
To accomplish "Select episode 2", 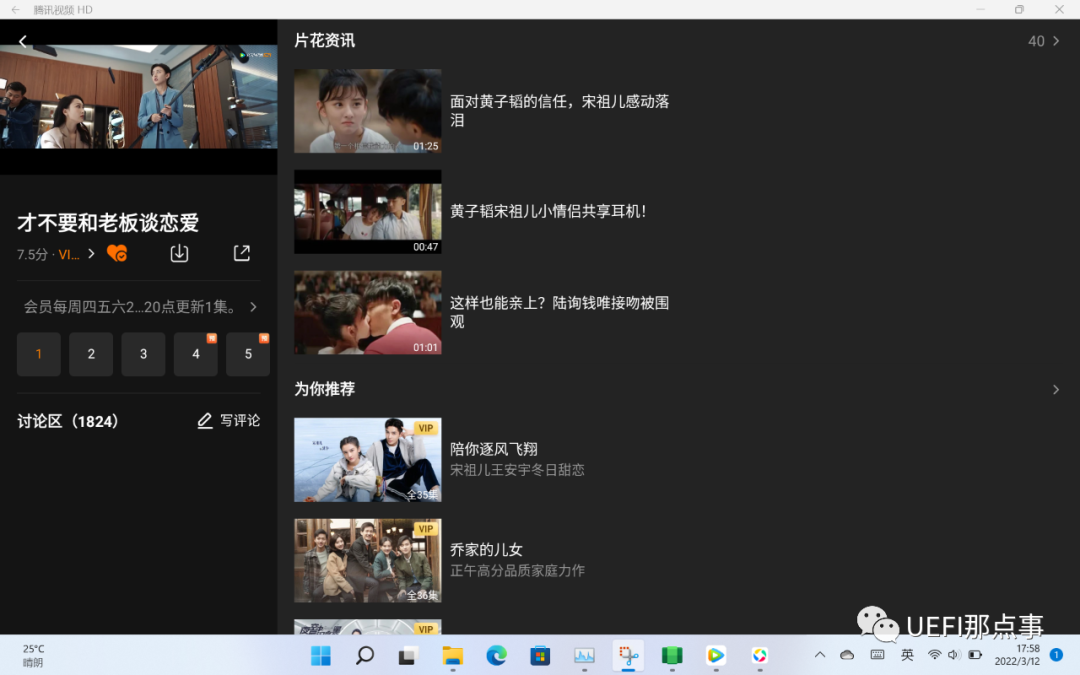I will pos(91,354).
